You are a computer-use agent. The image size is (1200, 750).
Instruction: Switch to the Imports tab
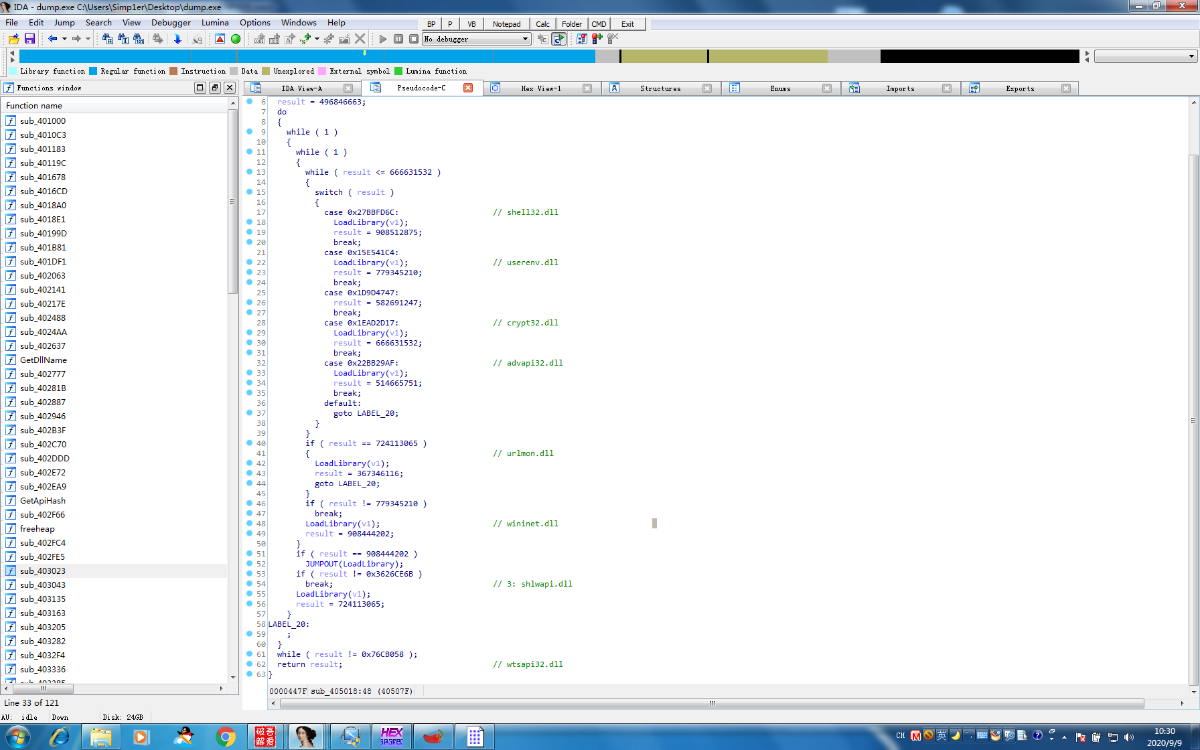pyautogui.click(x=900, y=88)
